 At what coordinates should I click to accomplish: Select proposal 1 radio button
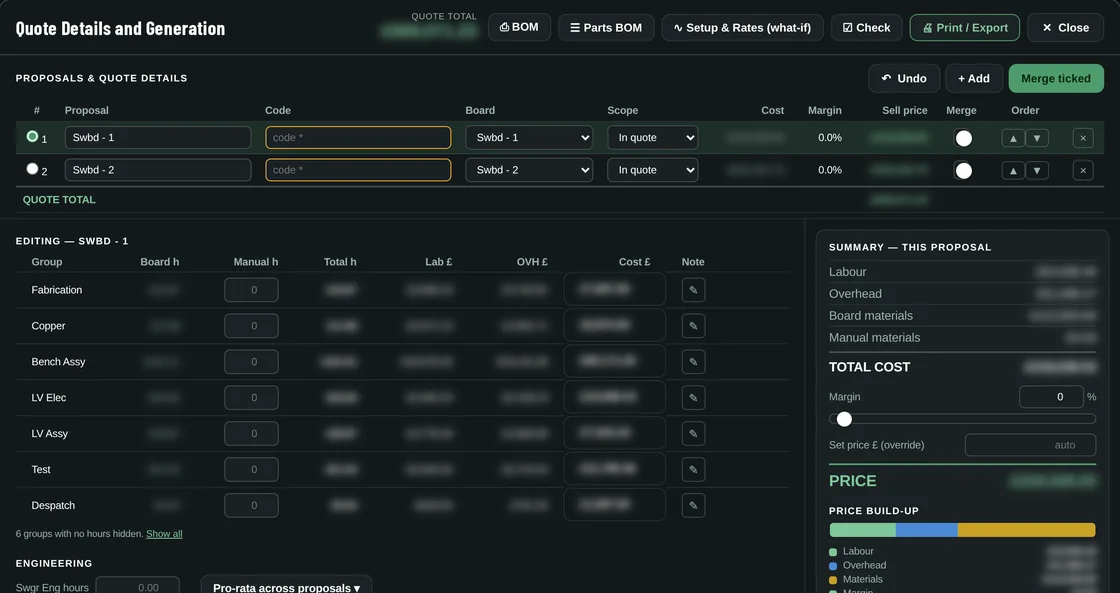tap(32, 136)
